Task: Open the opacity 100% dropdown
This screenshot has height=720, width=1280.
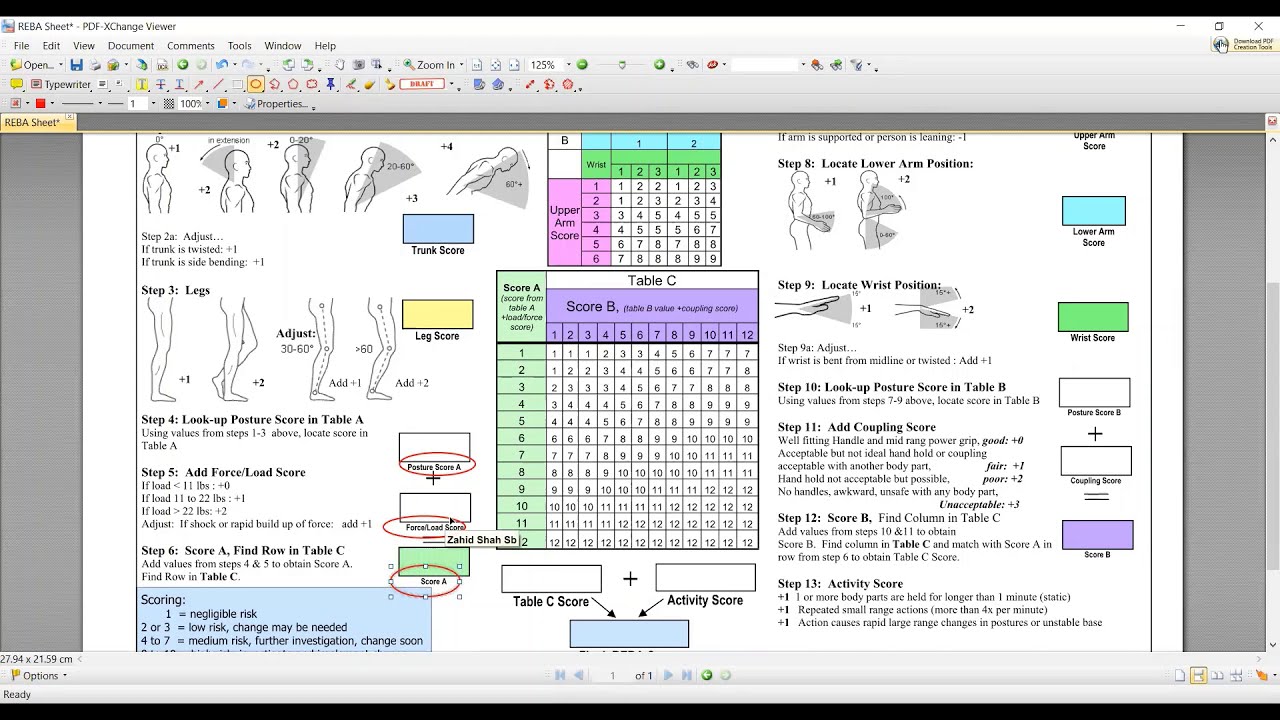Action: click(207, 104)
